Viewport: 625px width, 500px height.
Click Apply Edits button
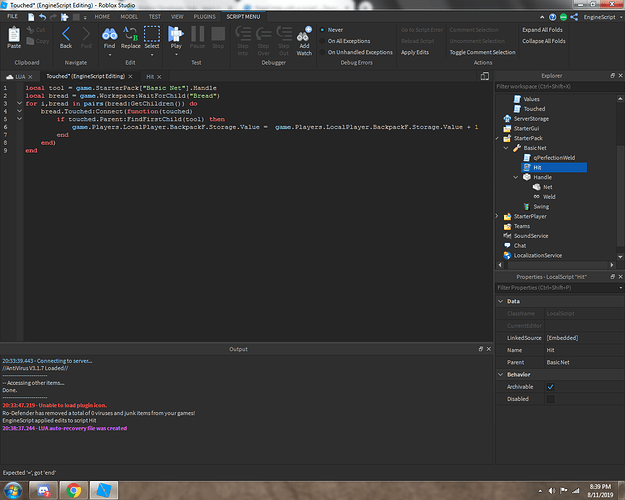pos(415,52)
